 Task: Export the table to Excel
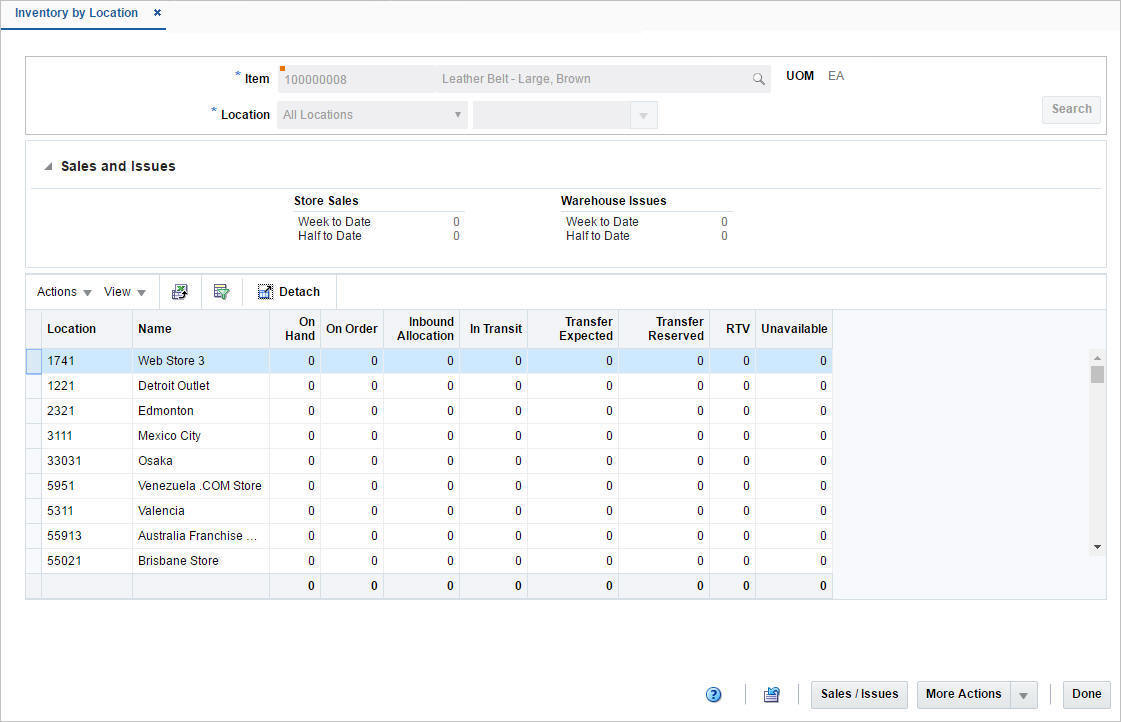pos(180,291)
